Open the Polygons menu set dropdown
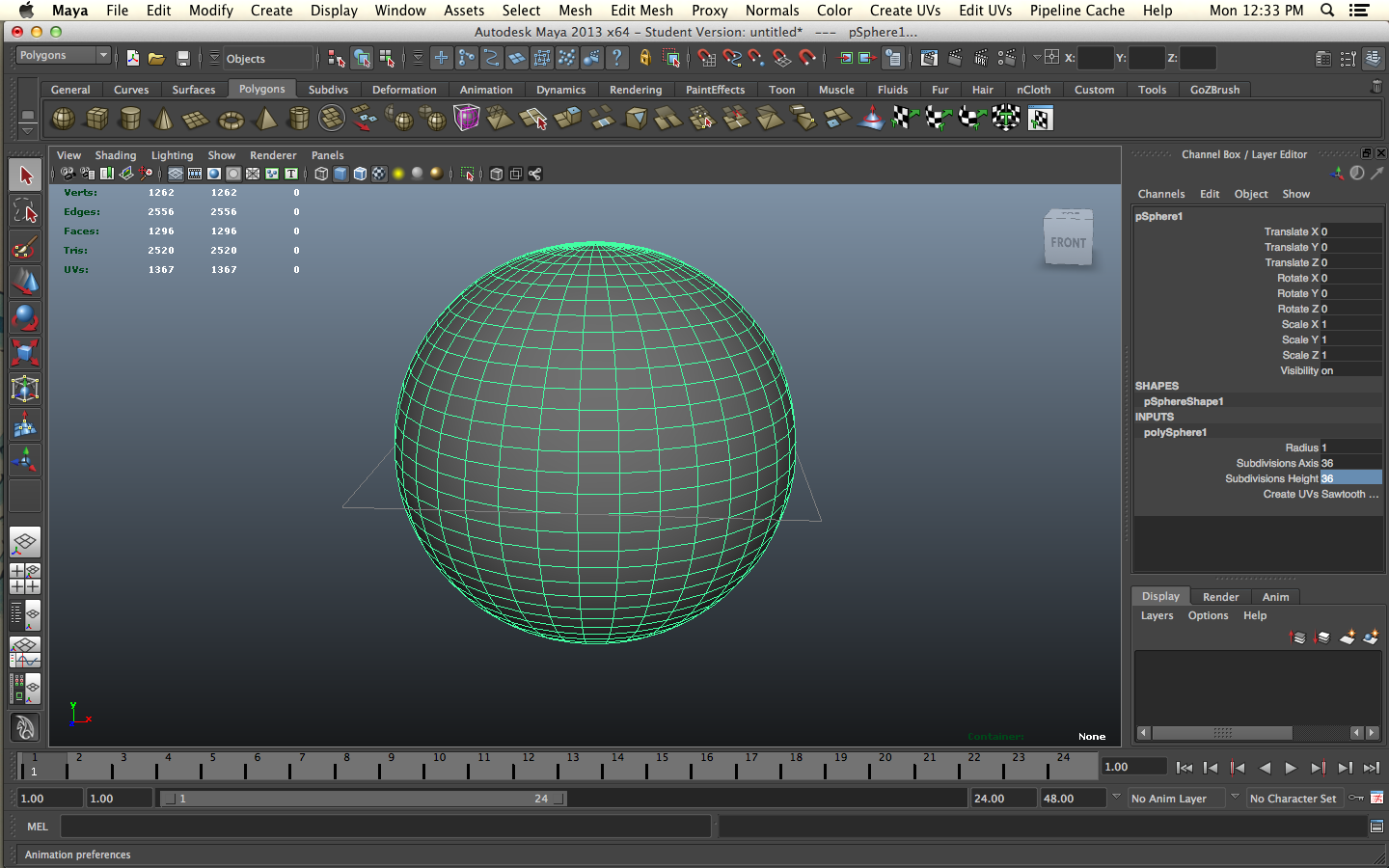The image size is (1389, 868). [x=64, y=56]
